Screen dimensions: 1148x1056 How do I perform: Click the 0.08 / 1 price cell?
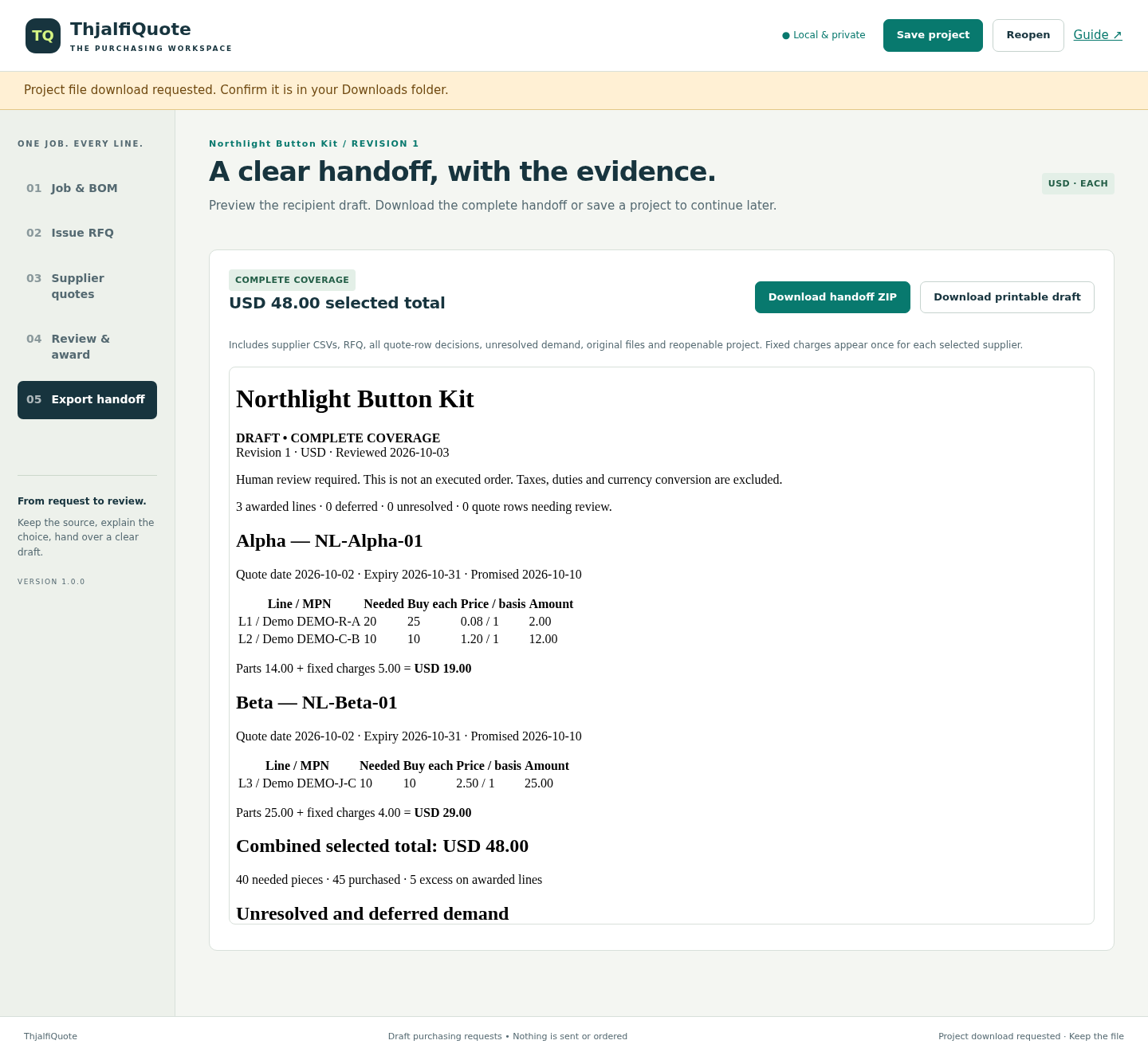point(479,622)
